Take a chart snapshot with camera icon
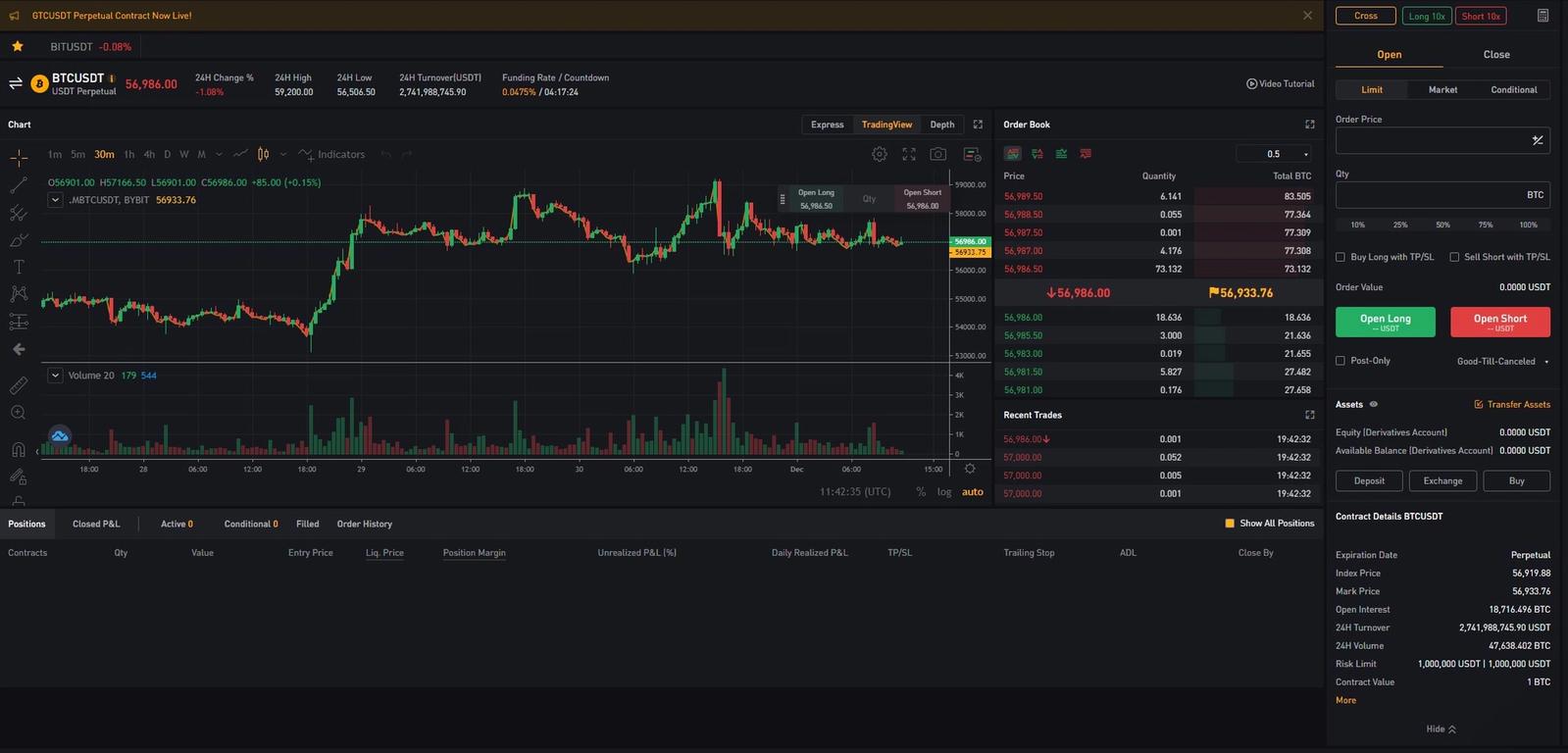 pos(938,154)
